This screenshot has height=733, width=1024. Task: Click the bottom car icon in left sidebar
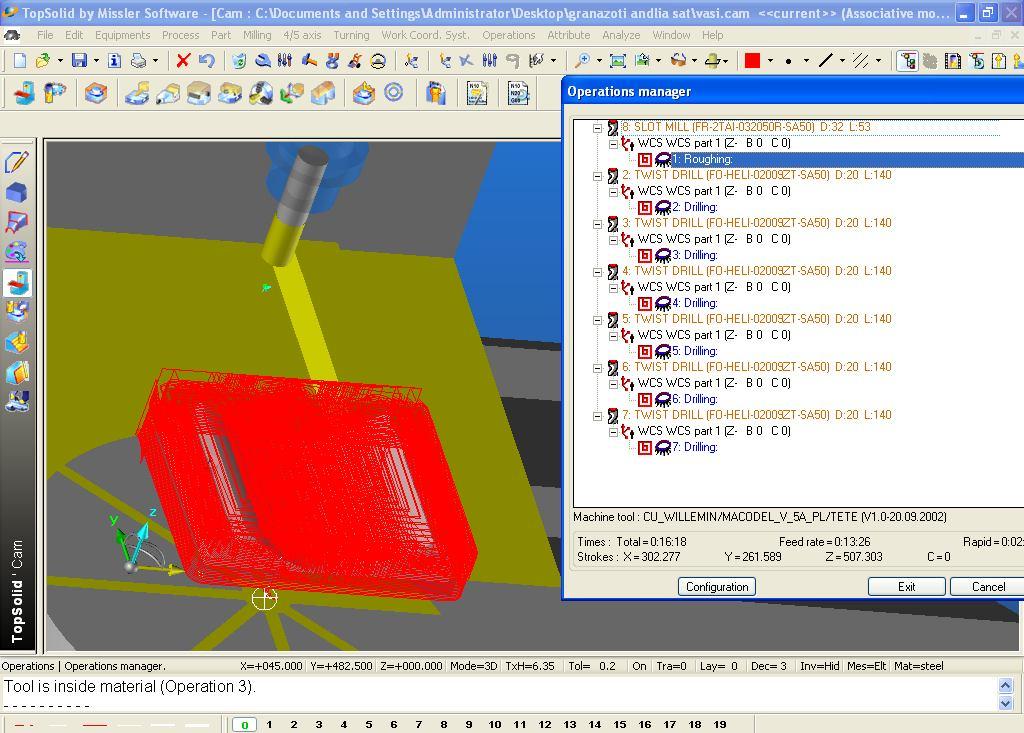(x=17, y=400)
